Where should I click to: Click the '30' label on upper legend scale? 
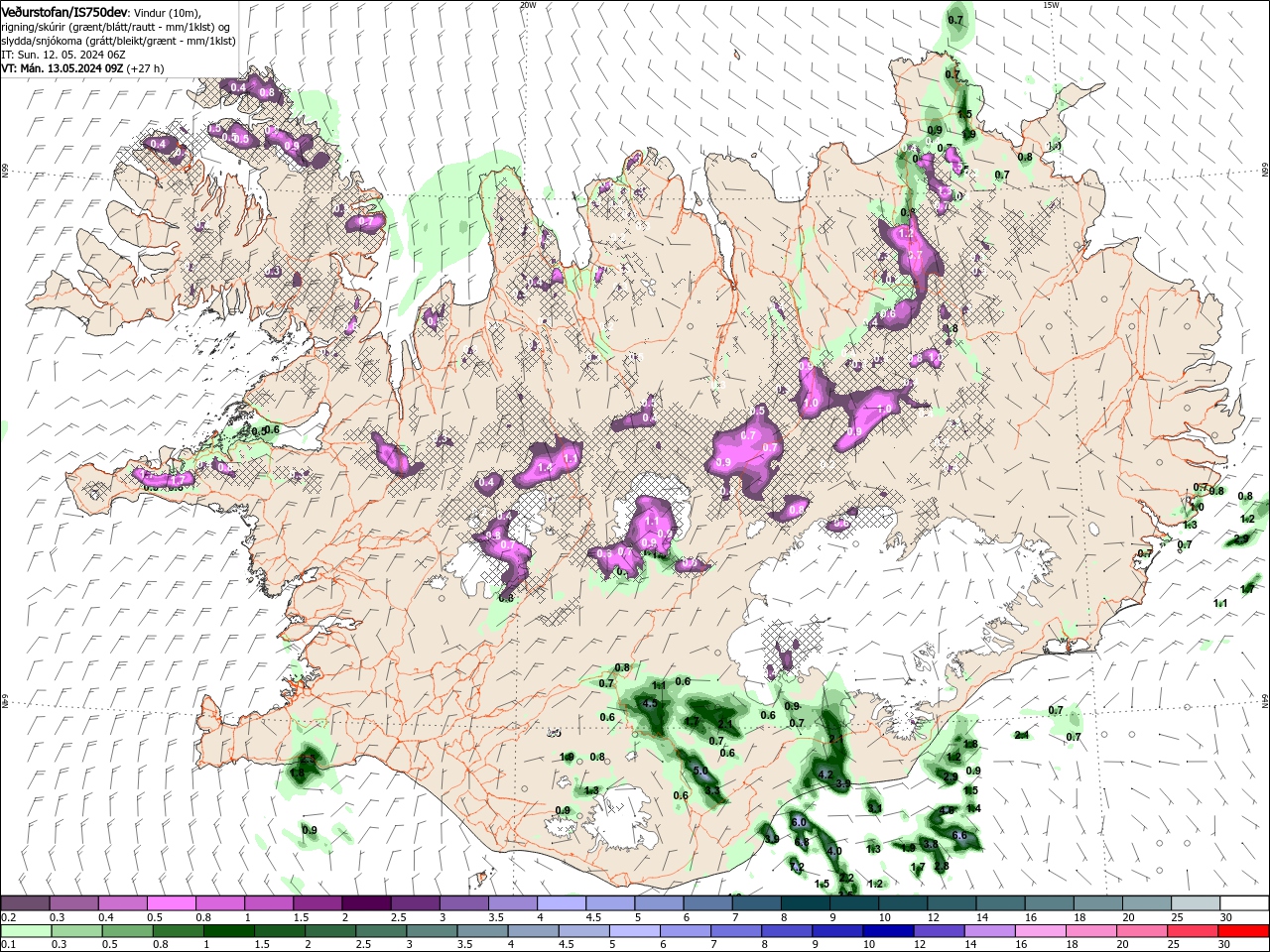tap(1226, 917)
